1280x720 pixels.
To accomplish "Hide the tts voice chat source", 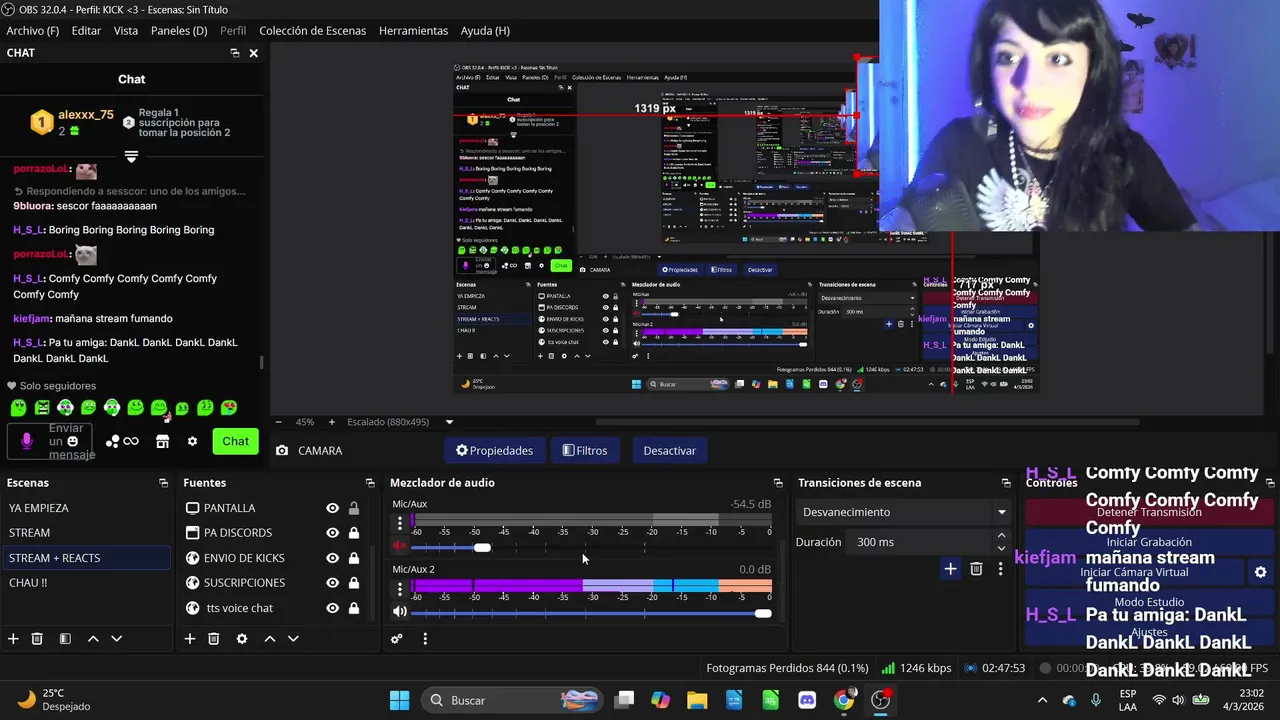I will pyautogui.click(x=332, y=608).
